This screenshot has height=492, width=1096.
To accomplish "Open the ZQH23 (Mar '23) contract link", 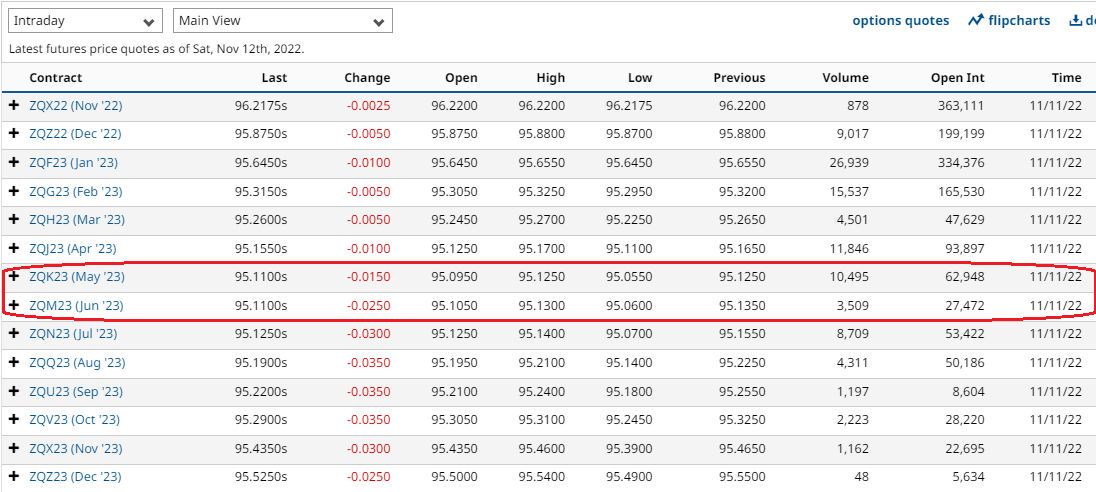I will coord(77,220).
